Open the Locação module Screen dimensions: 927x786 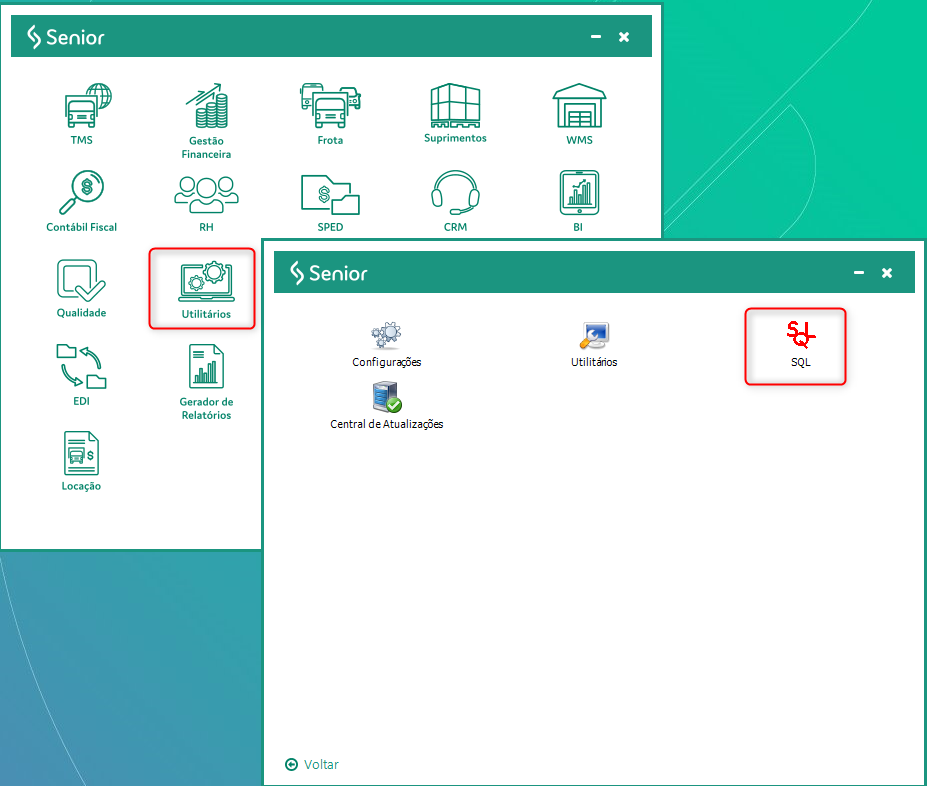pos(82,461)
